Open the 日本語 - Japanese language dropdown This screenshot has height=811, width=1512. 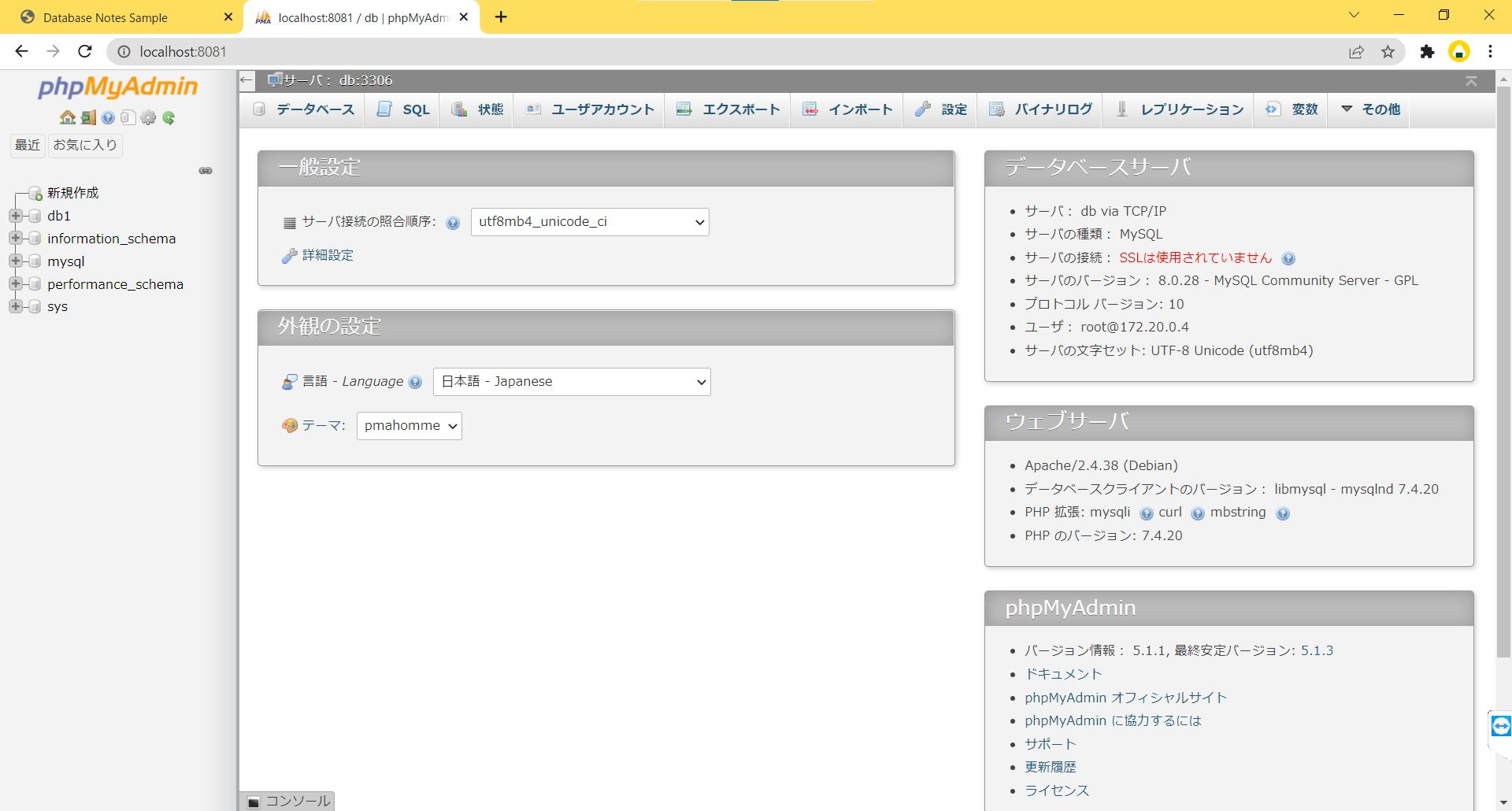[572, 382]
